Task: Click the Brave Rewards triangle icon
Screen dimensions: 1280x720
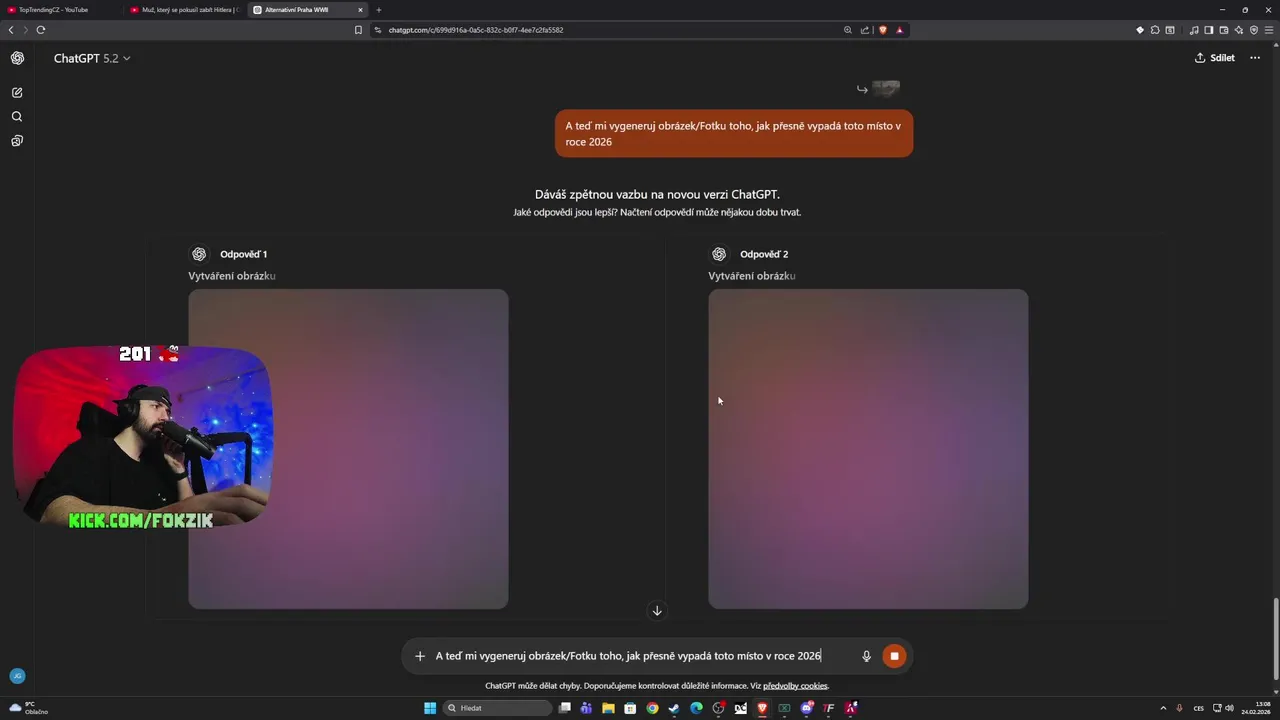Action: [900, 30]
